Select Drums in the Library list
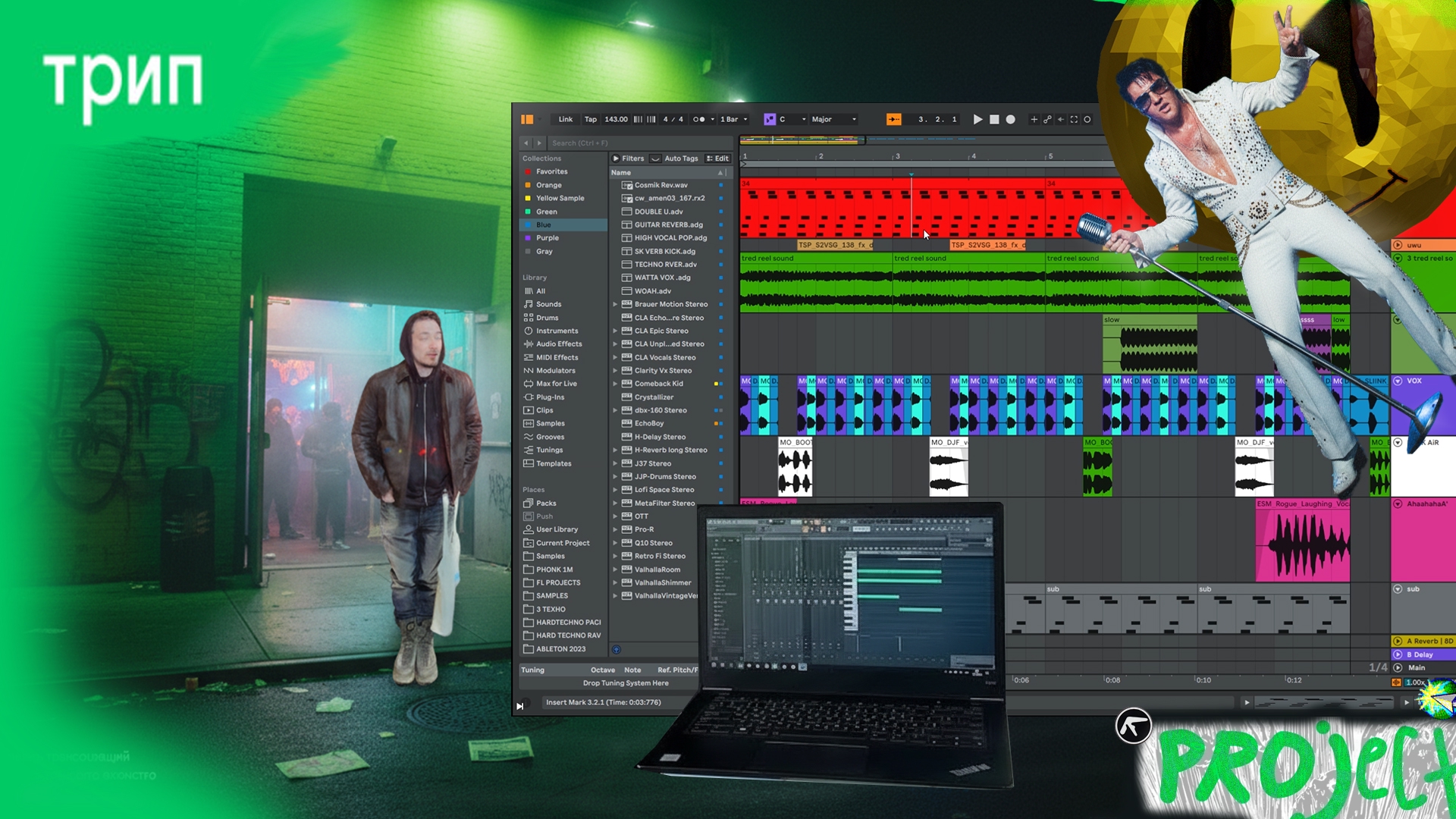The height and width of the screenshot is (819, 1456). (x=547, y=318)
